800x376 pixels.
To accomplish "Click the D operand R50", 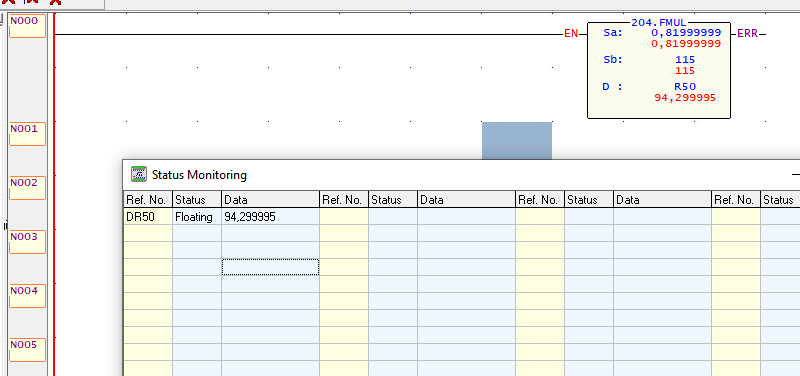I will point(685,87).
